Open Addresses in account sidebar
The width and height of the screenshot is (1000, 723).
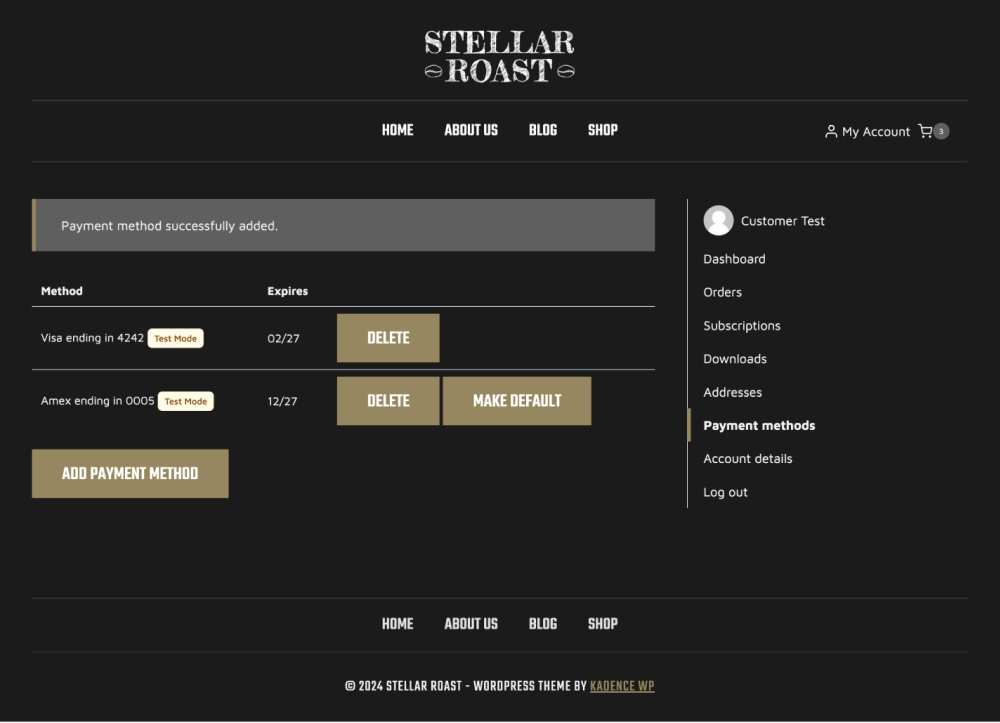click(x=732, y=392)
